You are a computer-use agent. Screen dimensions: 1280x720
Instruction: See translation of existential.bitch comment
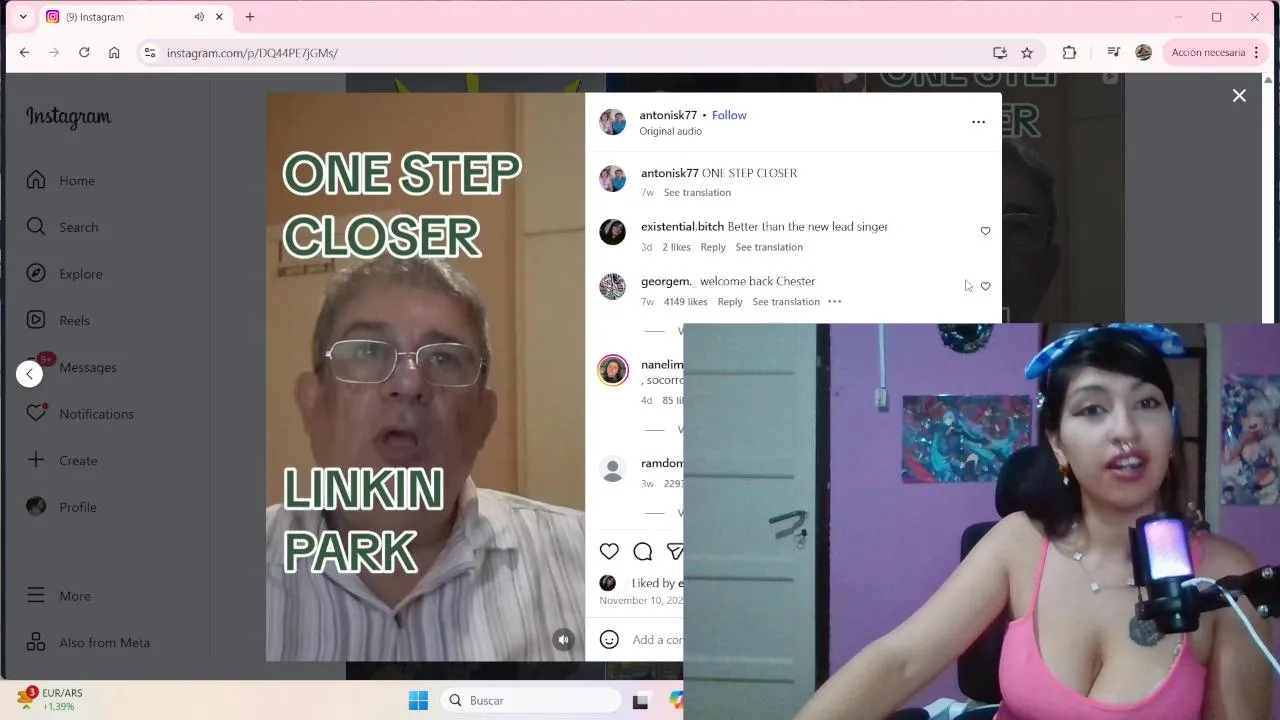pos(769,247)
